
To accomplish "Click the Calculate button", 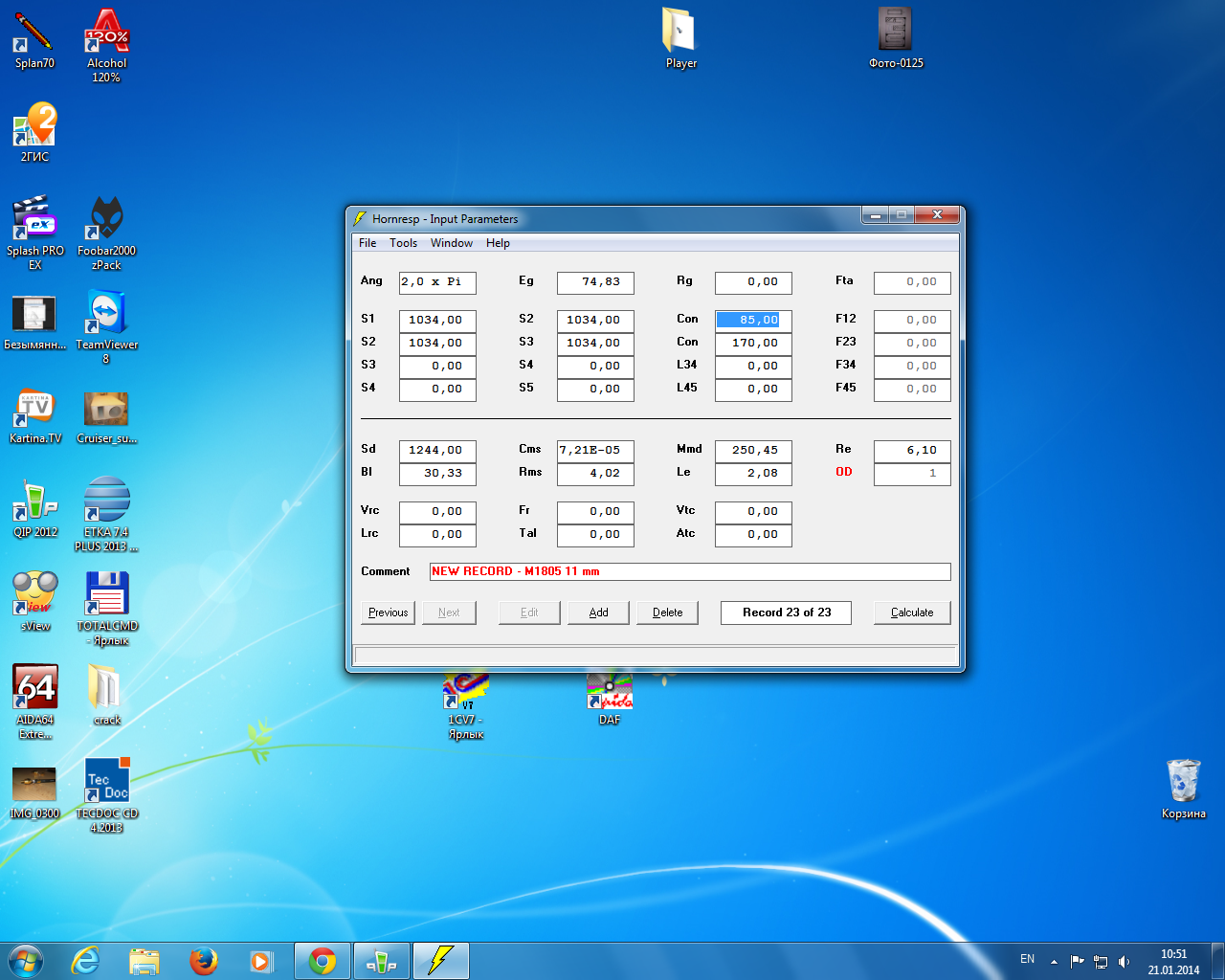I will tap(912, 612).
